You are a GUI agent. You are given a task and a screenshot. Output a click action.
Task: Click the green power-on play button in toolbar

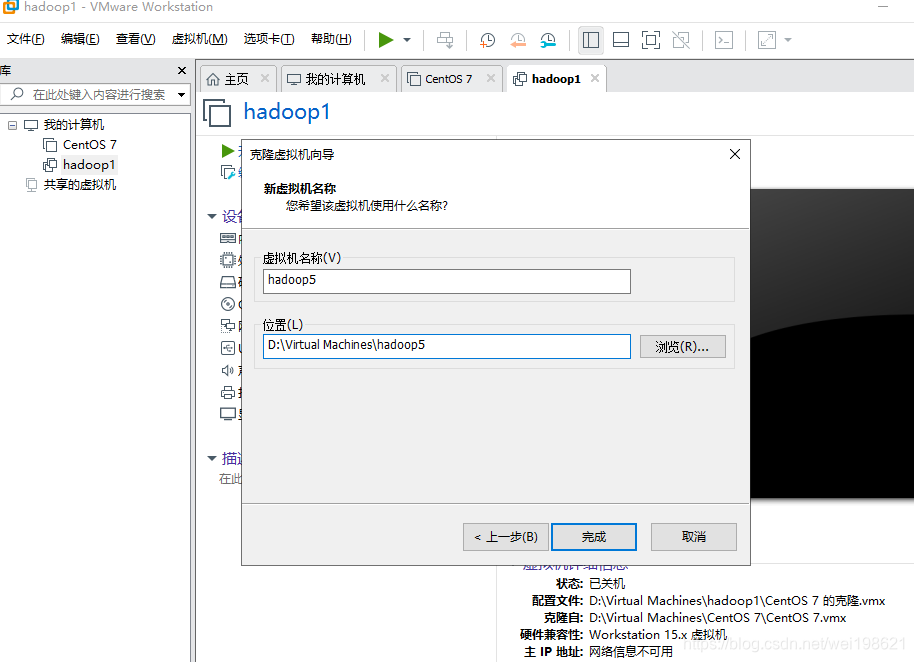[385, 40]
